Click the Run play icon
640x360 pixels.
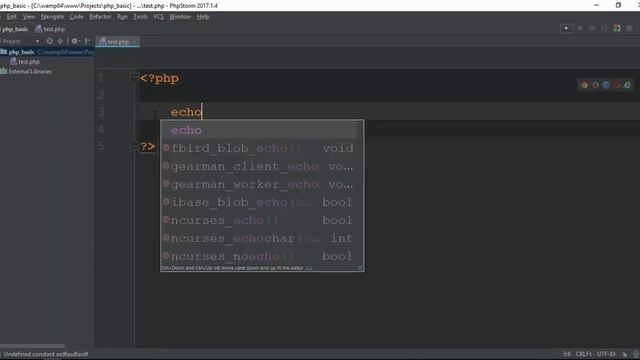580,28
